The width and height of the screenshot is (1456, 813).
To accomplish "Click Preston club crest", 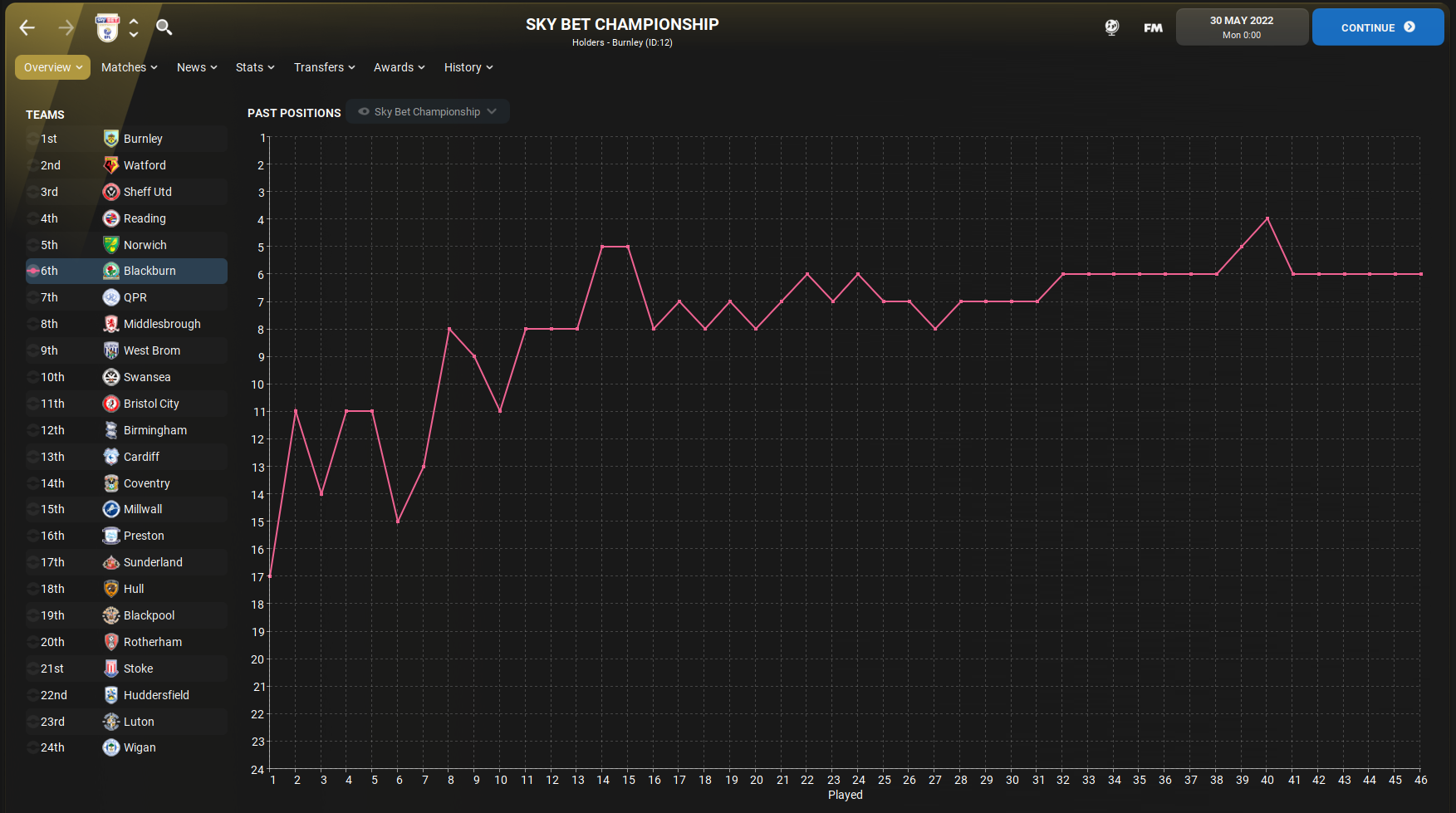I will click(x=111, y=536).
